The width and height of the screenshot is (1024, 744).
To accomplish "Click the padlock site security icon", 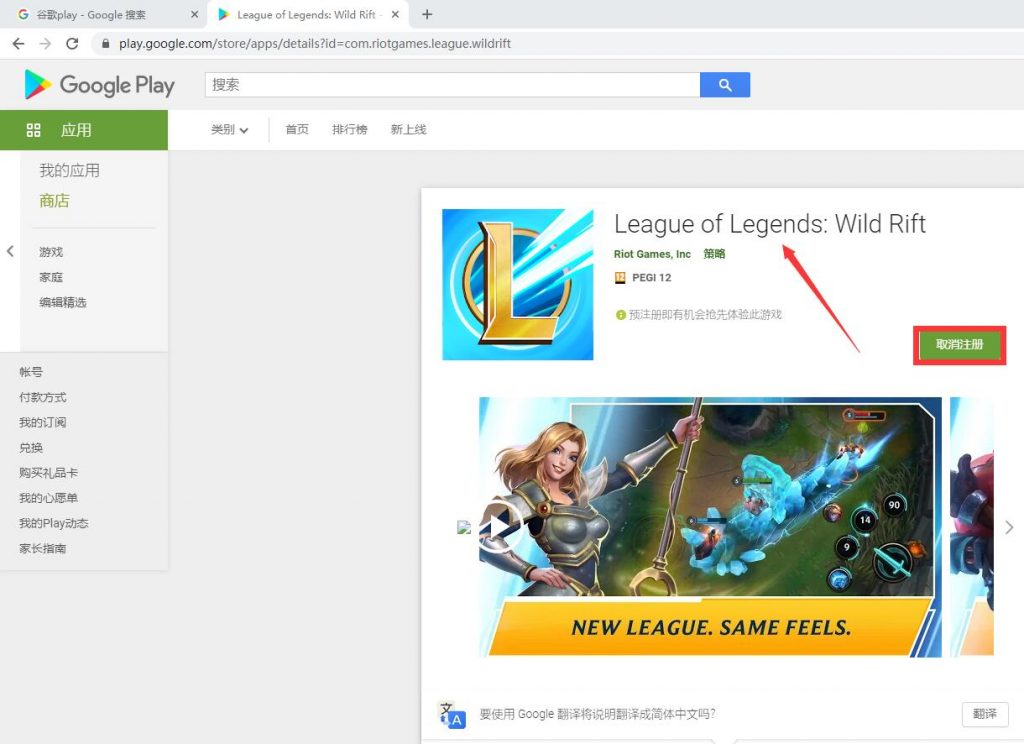I will coord(105,44).
